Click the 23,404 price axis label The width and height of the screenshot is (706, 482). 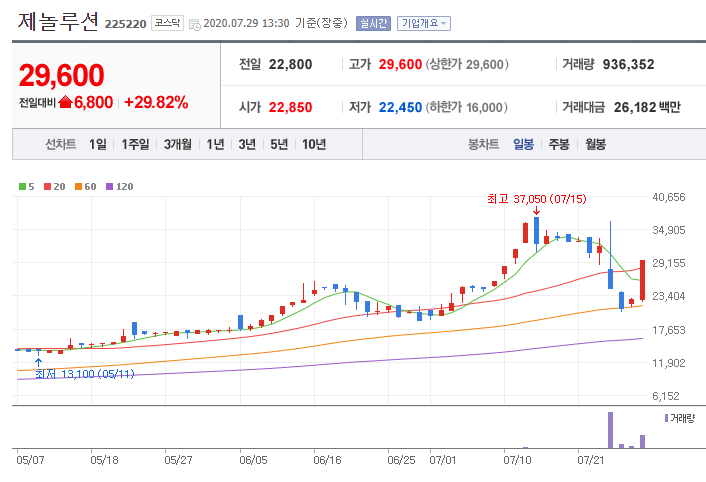pyautogui.click(x=669, y=296)
